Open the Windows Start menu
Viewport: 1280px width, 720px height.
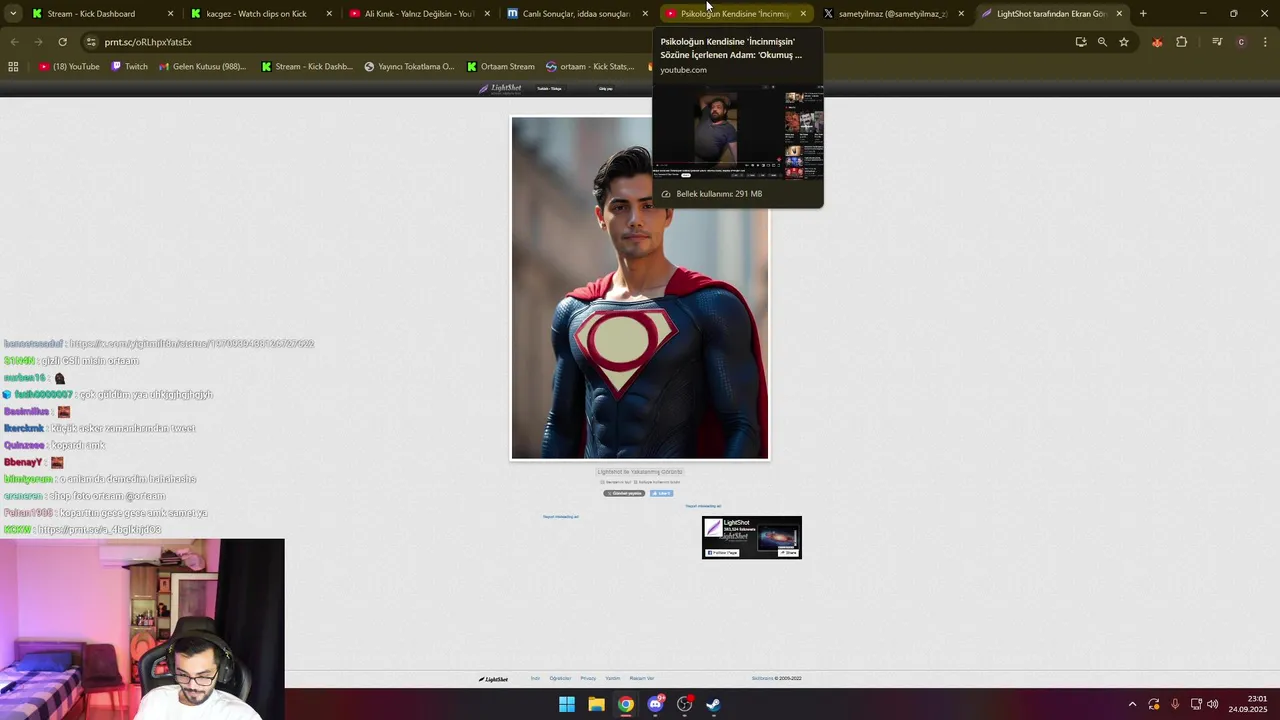tap(567, 704)
